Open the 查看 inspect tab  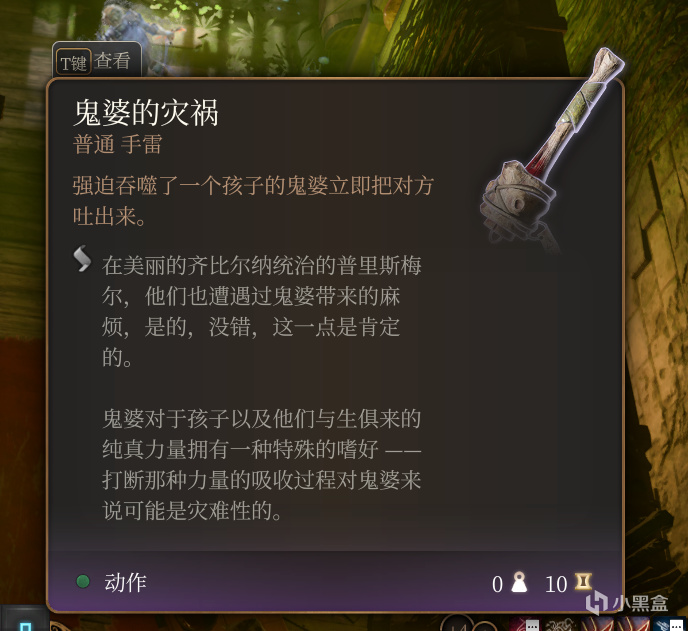112,61
